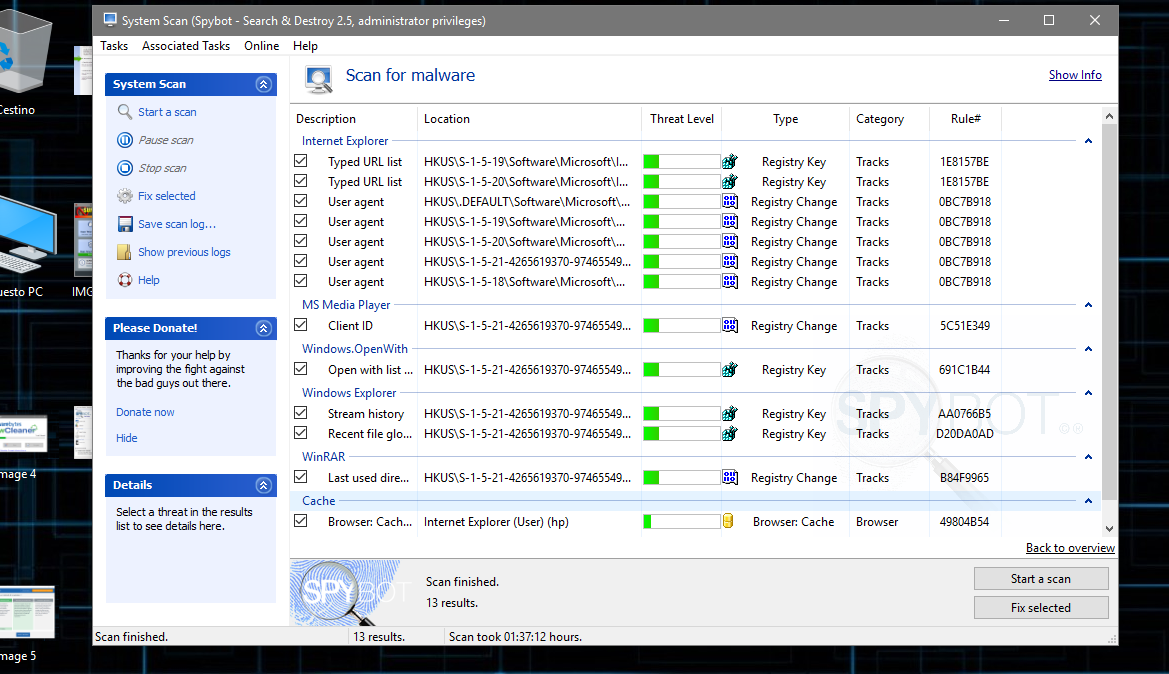Click the Show previous logs folder icon
Screen dimensions: 1169x674
coord(125,252)
